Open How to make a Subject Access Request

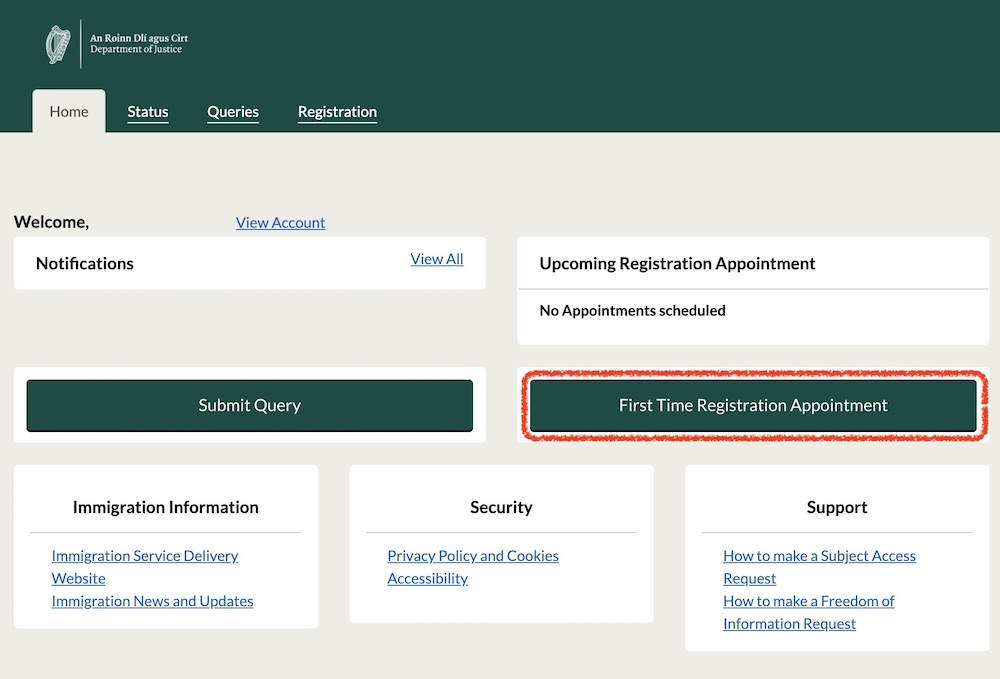[819, 567]
